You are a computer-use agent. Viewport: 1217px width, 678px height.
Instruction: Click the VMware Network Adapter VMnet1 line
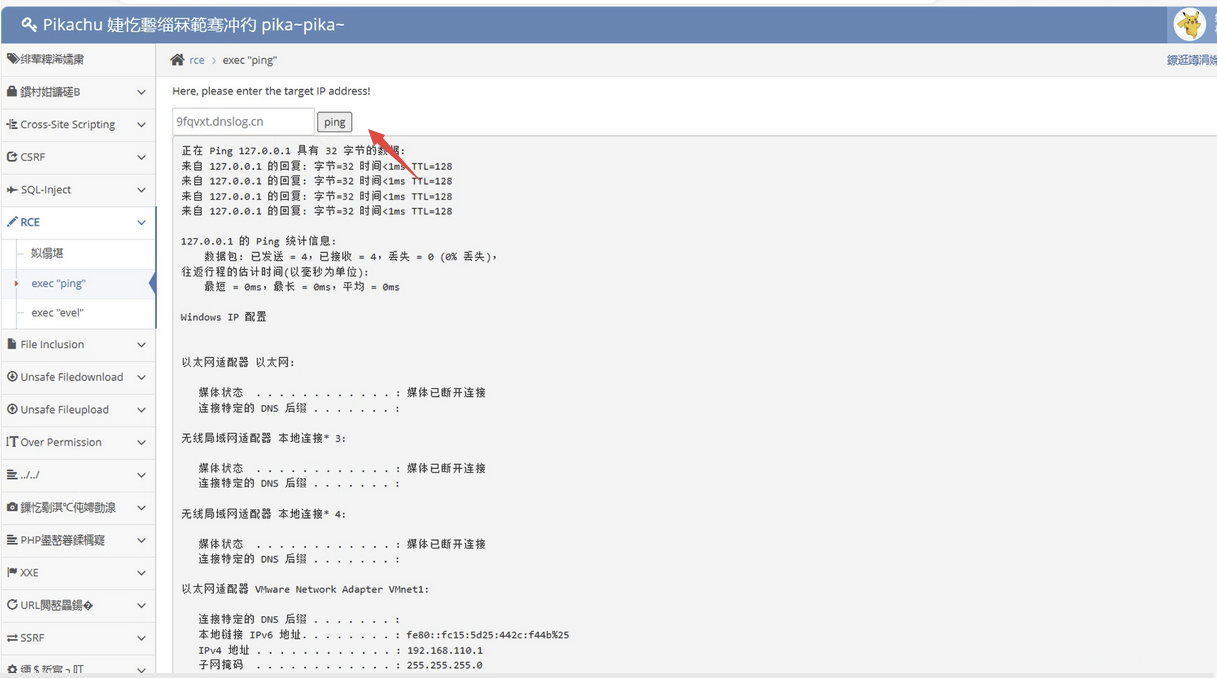[305, 589]
